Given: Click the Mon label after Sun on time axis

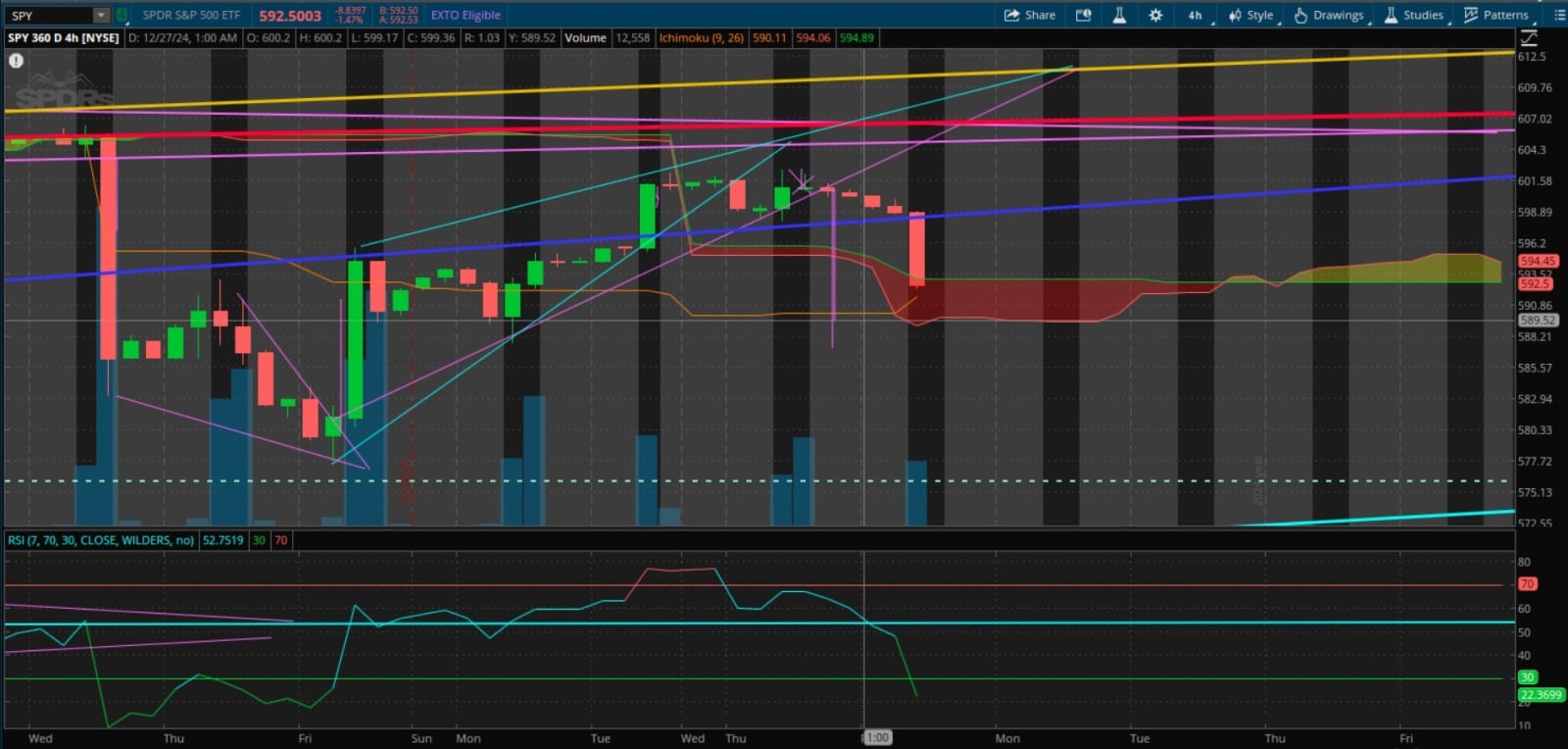Looking at the screenshot, I should point(468,738).
